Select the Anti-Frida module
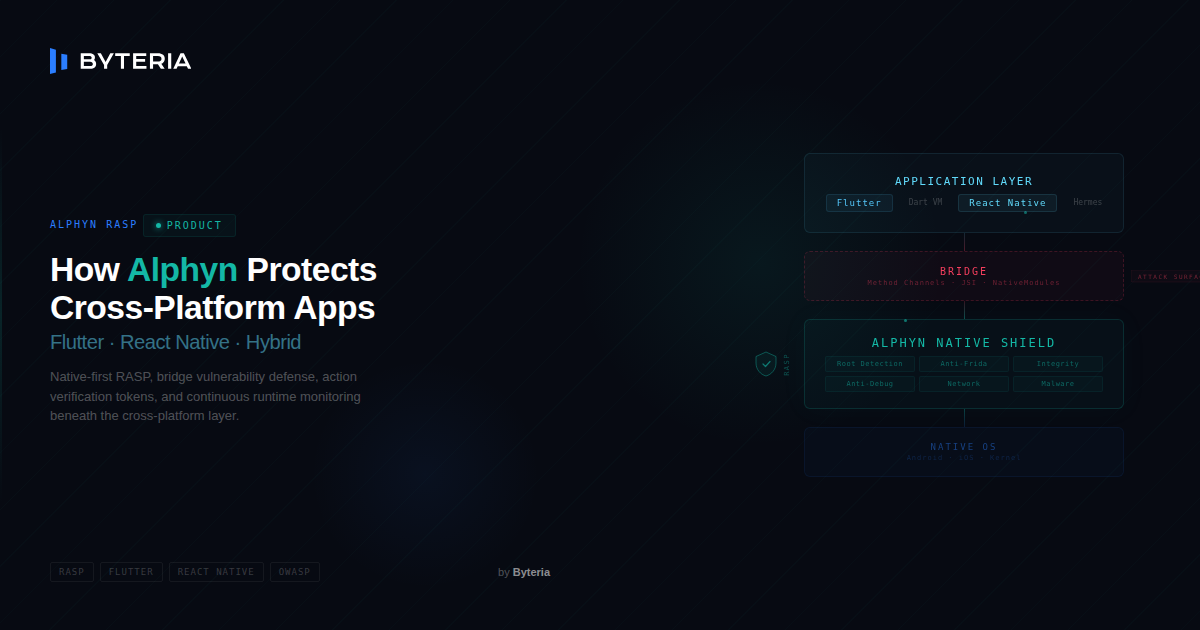Image resolution: width=1200 pixels, height=630 pixels. tap(963, 364)
